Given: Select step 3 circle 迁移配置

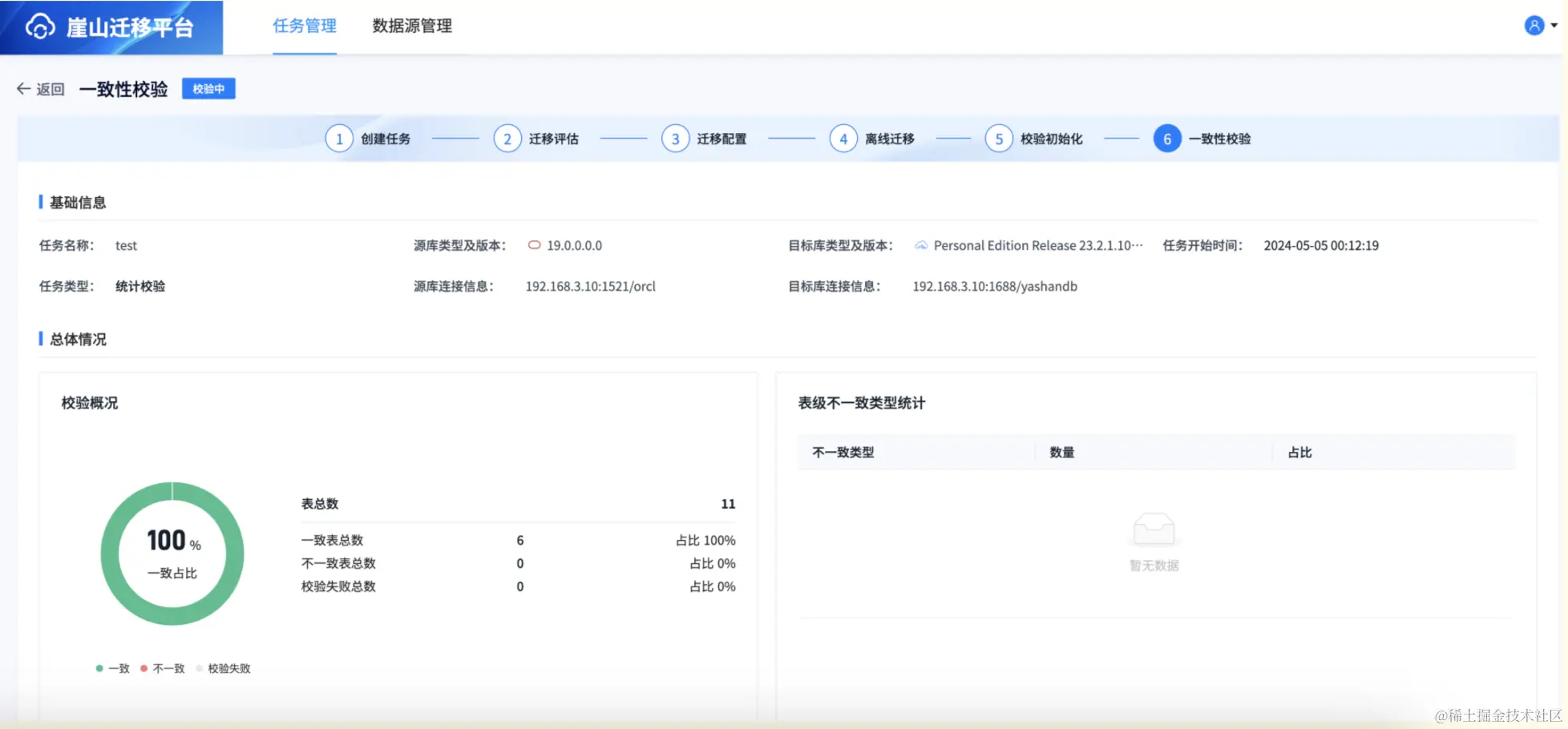Looking at the screenshot, I should pos(676,139).
